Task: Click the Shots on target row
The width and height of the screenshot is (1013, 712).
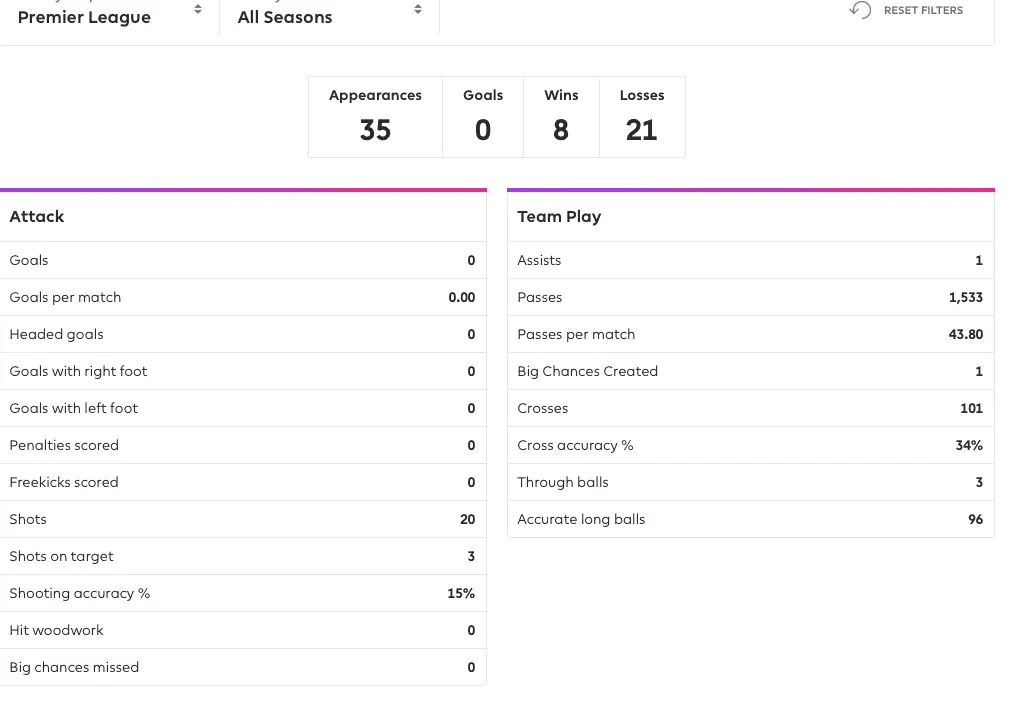Action: pyautogui.click(x=242, y=556)
